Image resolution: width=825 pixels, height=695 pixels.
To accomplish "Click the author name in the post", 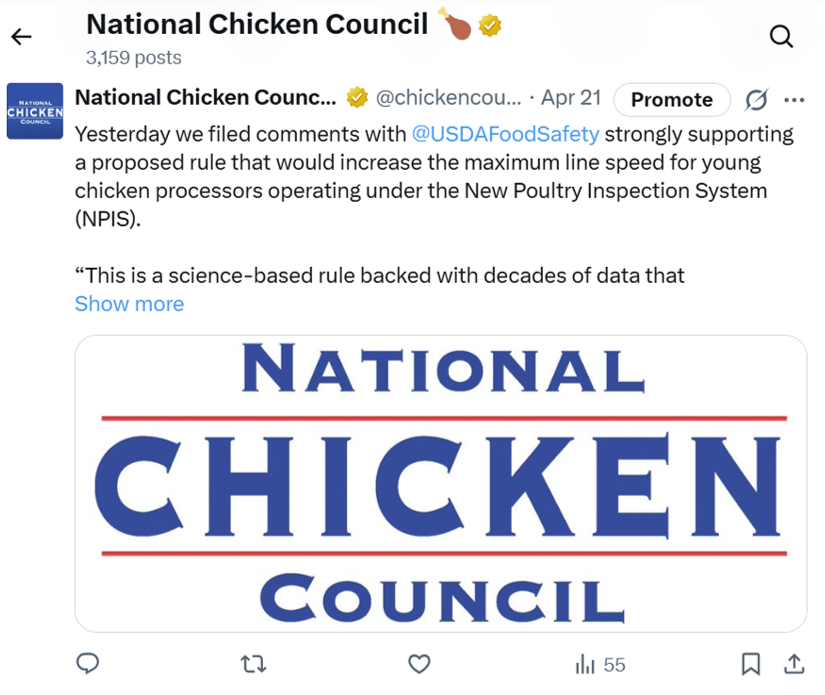I will 206,98.
